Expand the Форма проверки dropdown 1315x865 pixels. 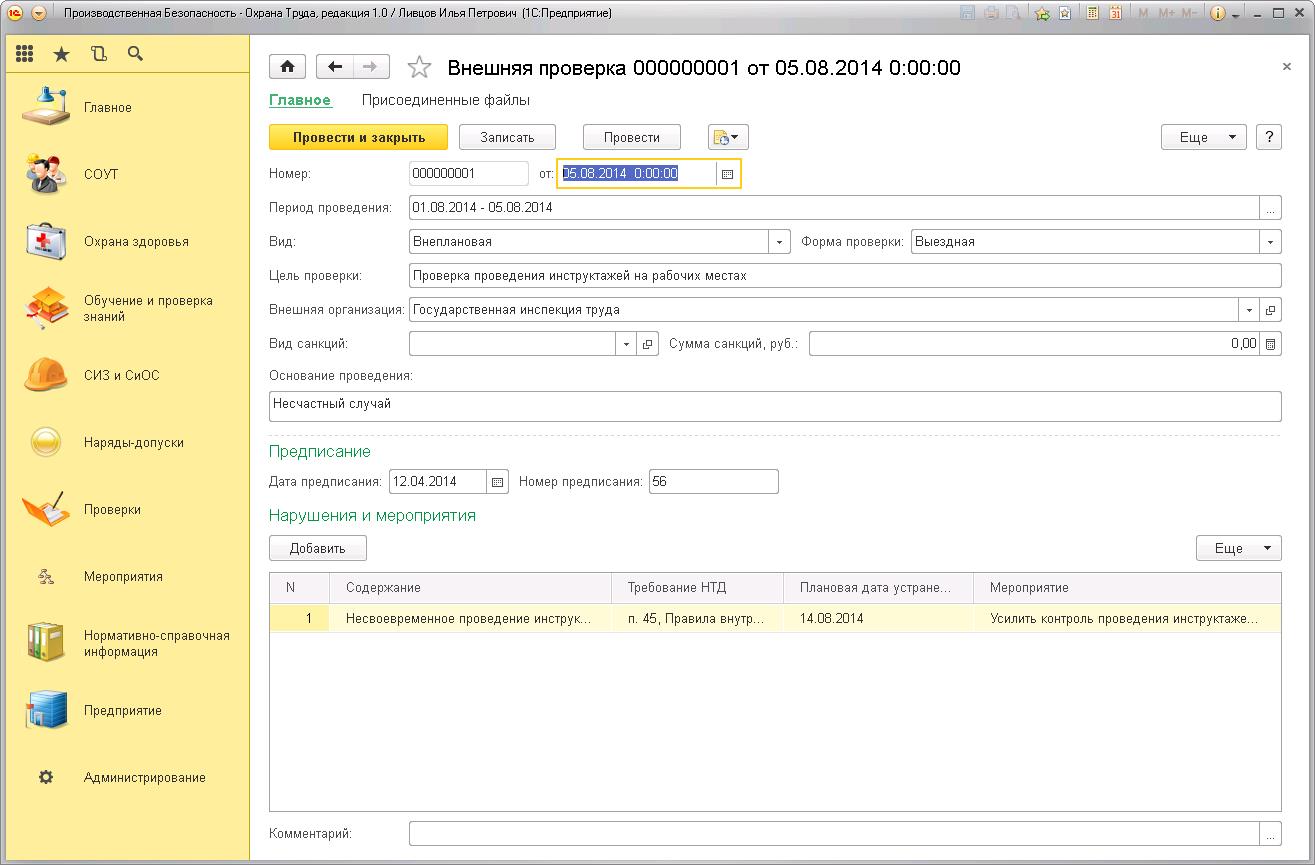pyautogui.click(x=1271, y=242)
